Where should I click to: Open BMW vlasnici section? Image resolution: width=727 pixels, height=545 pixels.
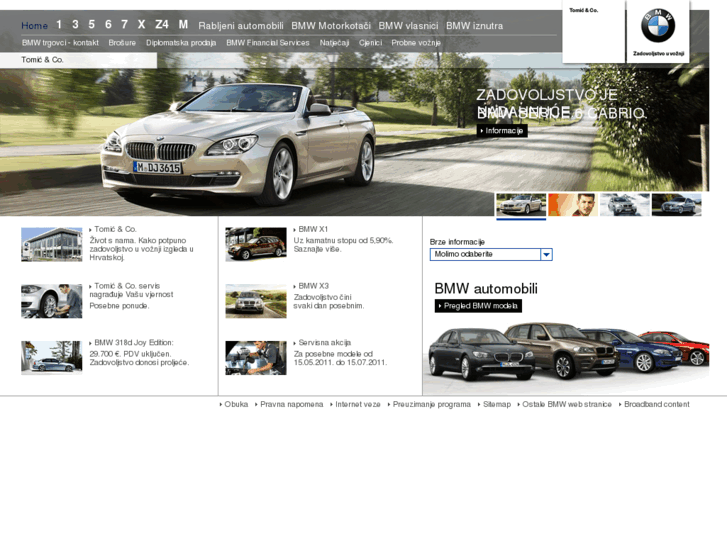click(x=408, y=26)
